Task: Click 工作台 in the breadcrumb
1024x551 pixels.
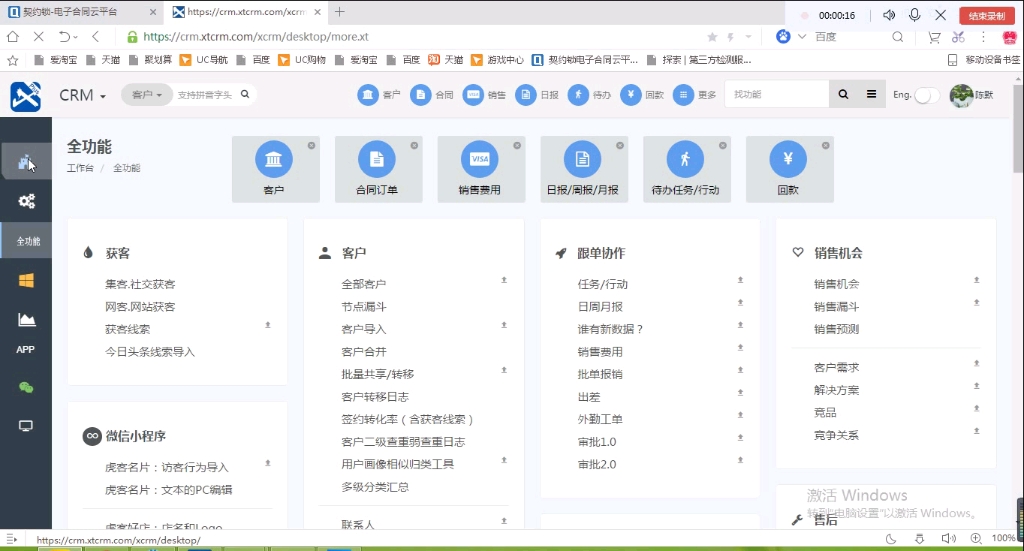Action: (80, 168)
